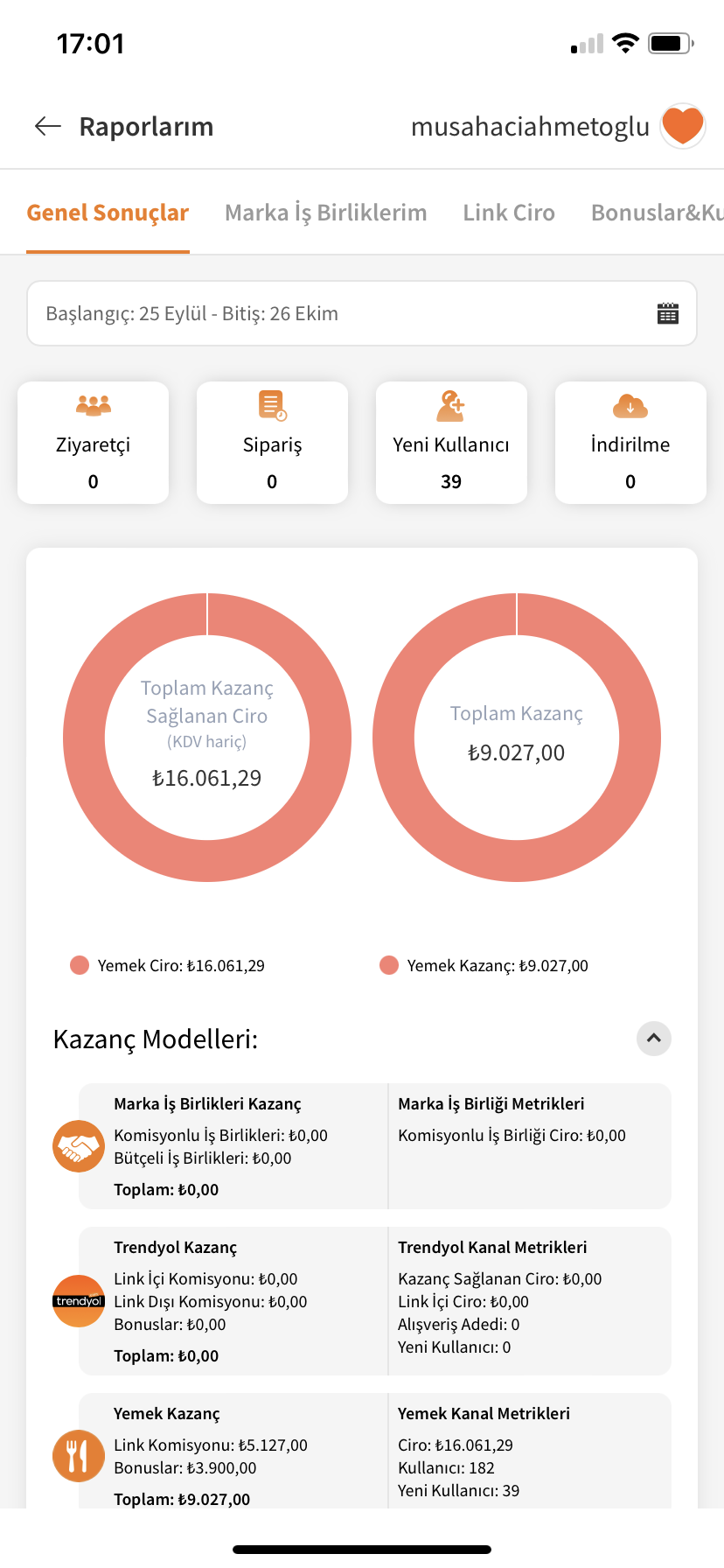Toggle the Yemek Ciro legend dot
Image resolution: width=724 pixels, height=1568 pixels.
(80, 965)
